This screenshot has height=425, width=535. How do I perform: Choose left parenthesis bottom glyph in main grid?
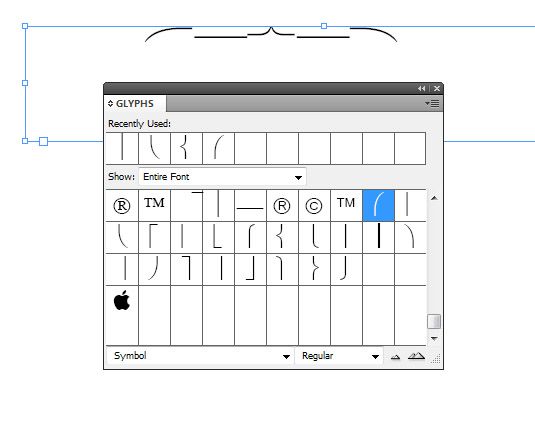tap(122, 237)
